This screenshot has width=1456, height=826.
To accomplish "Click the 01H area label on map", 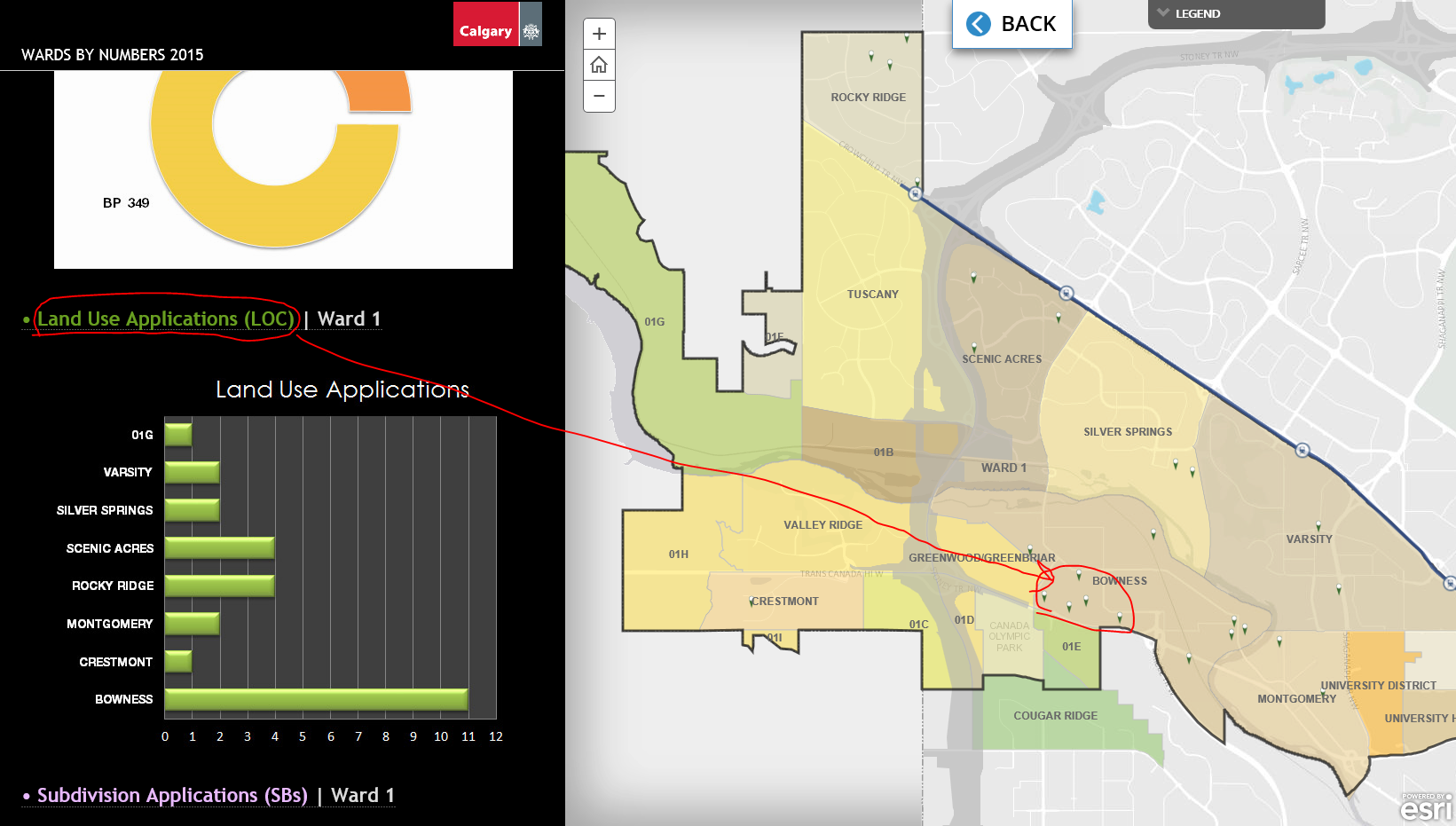I will coord(679,555).
